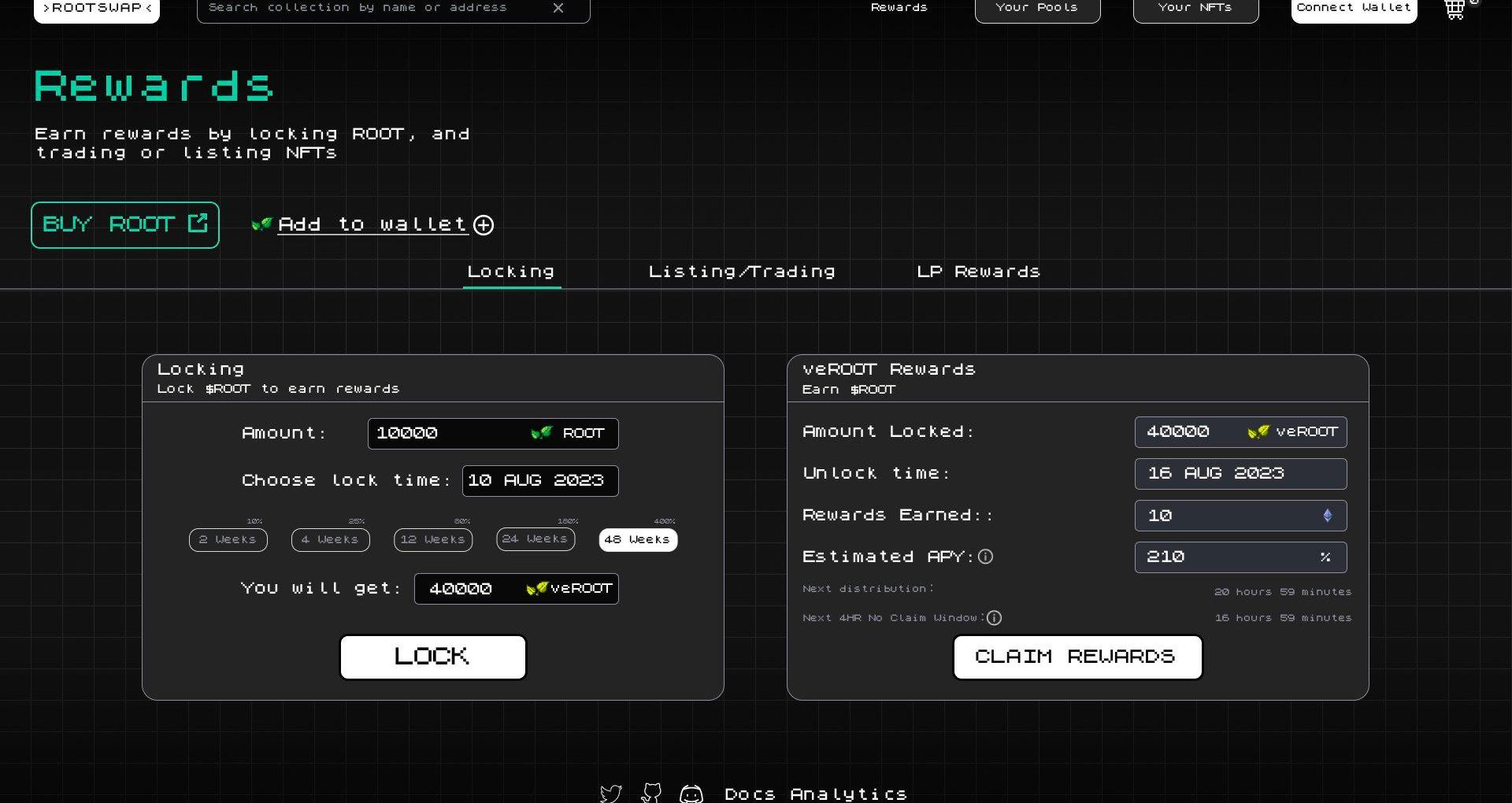
Task: Clear search with the X icon
Action: (x=558, y=8)
